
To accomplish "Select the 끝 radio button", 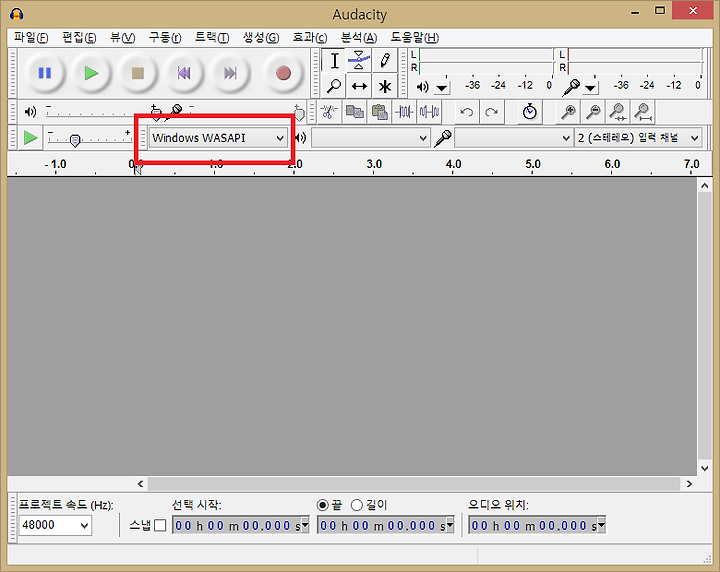I will click(323, 505).
